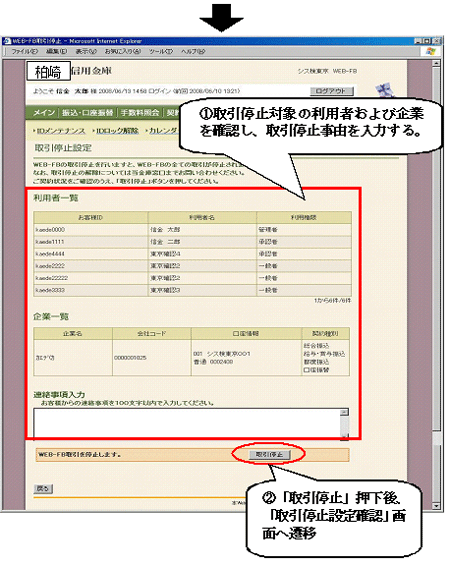The height and width of the screenshot is (565, 450).
Task: Click 管理者 permission in kaede0000 row
Action: [268, 230]
